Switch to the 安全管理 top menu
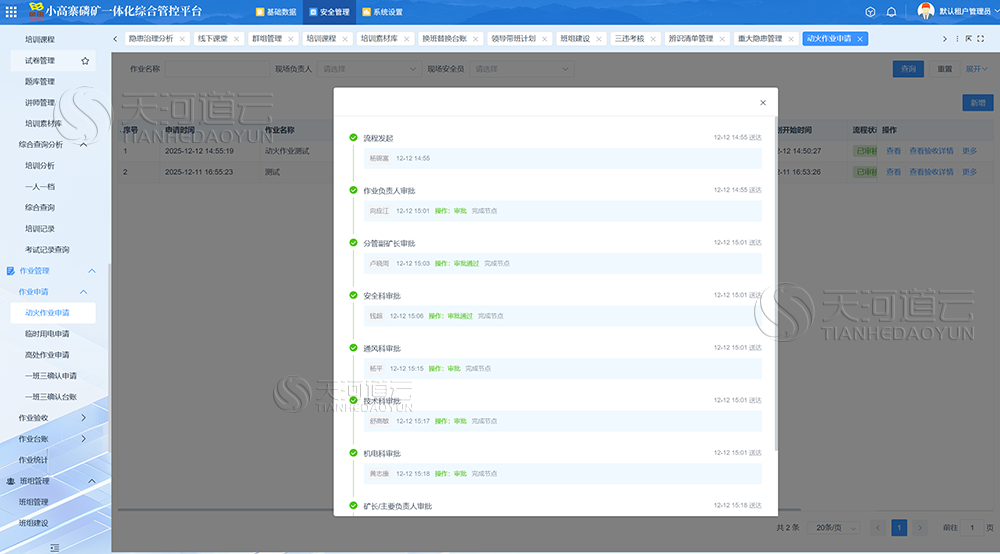The height and width of the screenshot is (554, 1000). pos(330,12)
